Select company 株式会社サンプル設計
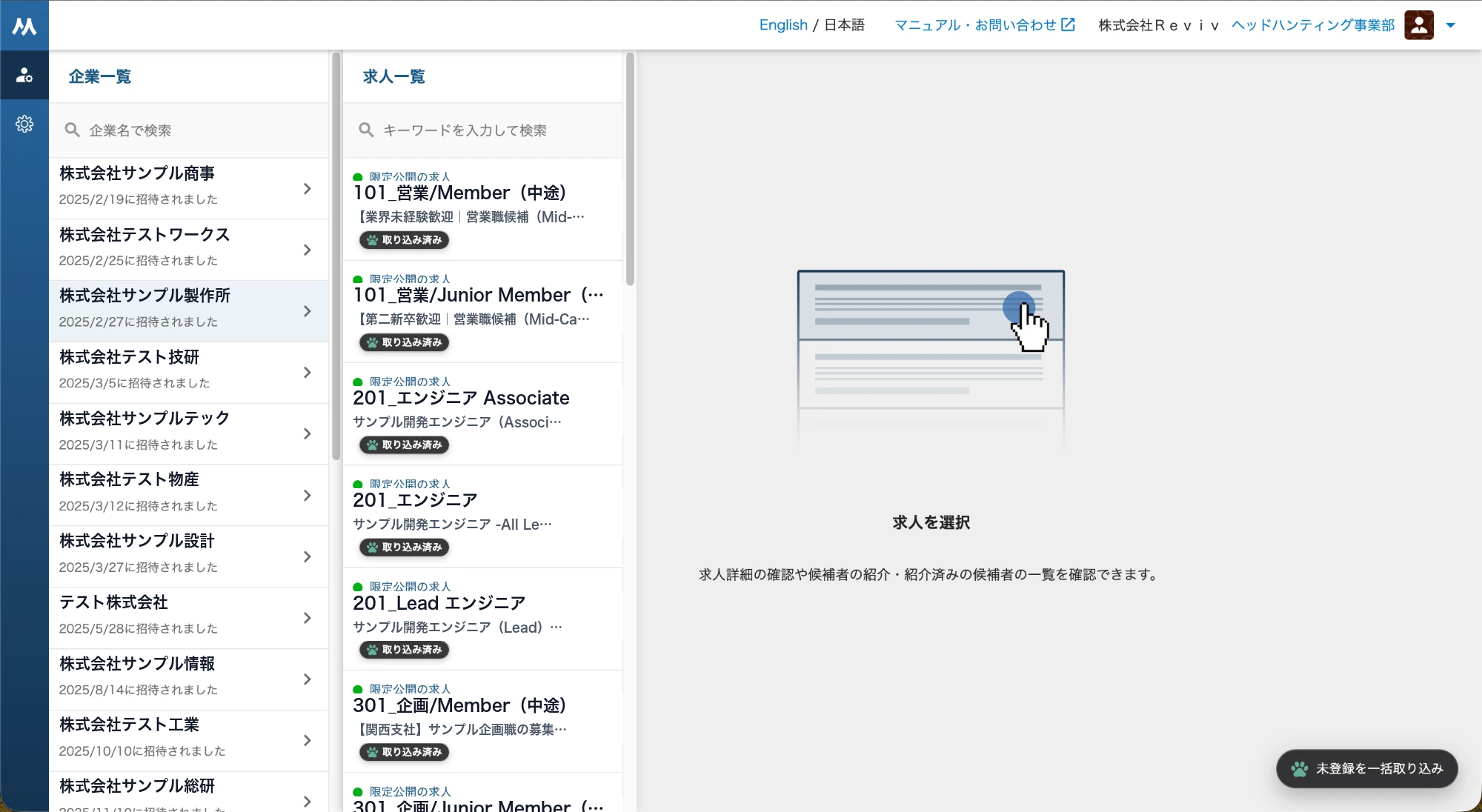 [189, 556]
